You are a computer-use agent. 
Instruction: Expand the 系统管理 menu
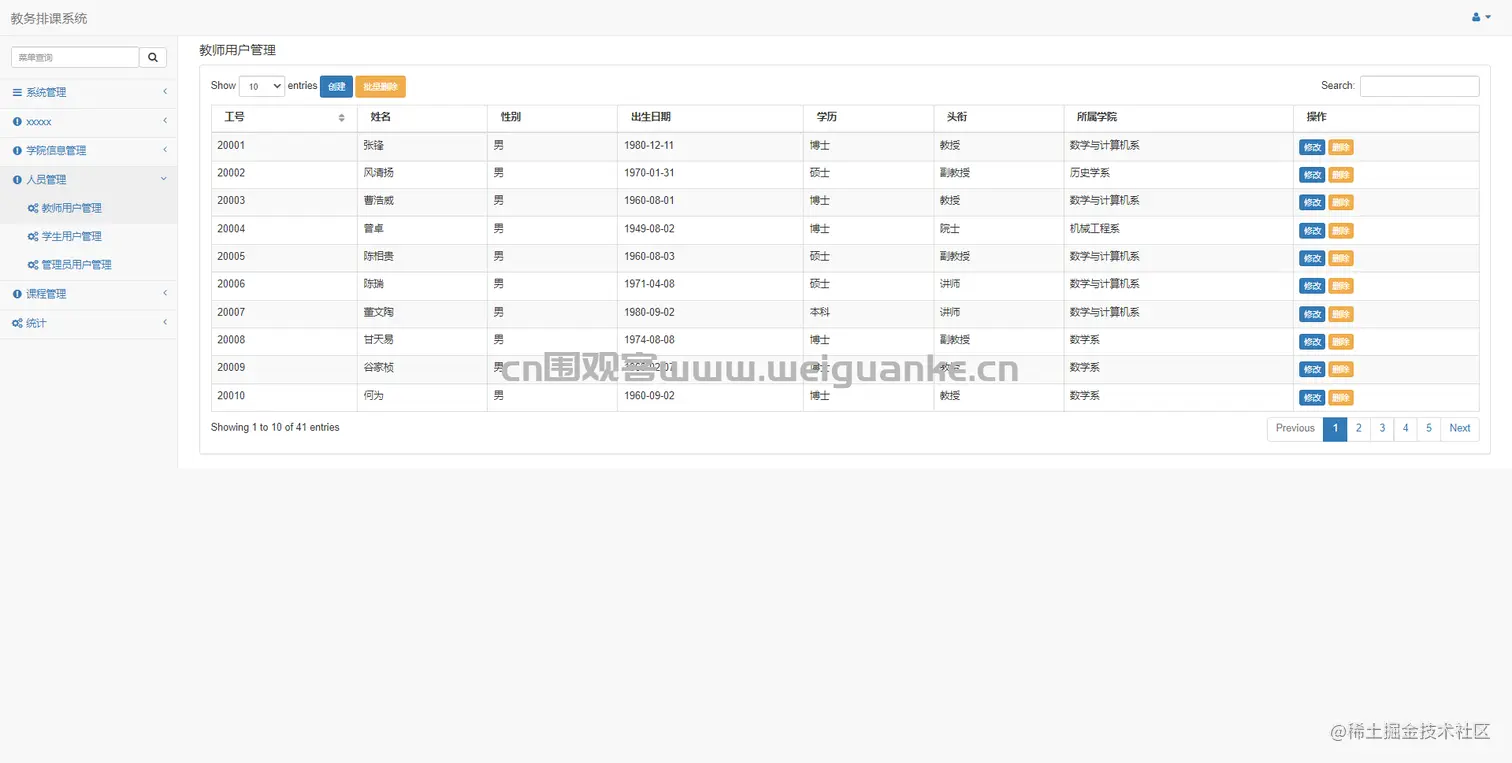[x=88, y=92]
